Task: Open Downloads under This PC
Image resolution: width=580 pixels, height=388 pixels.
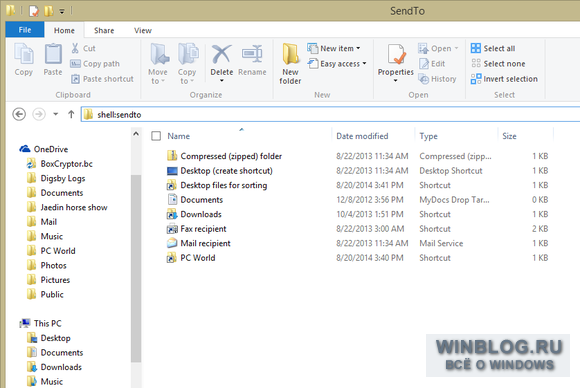Action: click(x=55, y=367)
